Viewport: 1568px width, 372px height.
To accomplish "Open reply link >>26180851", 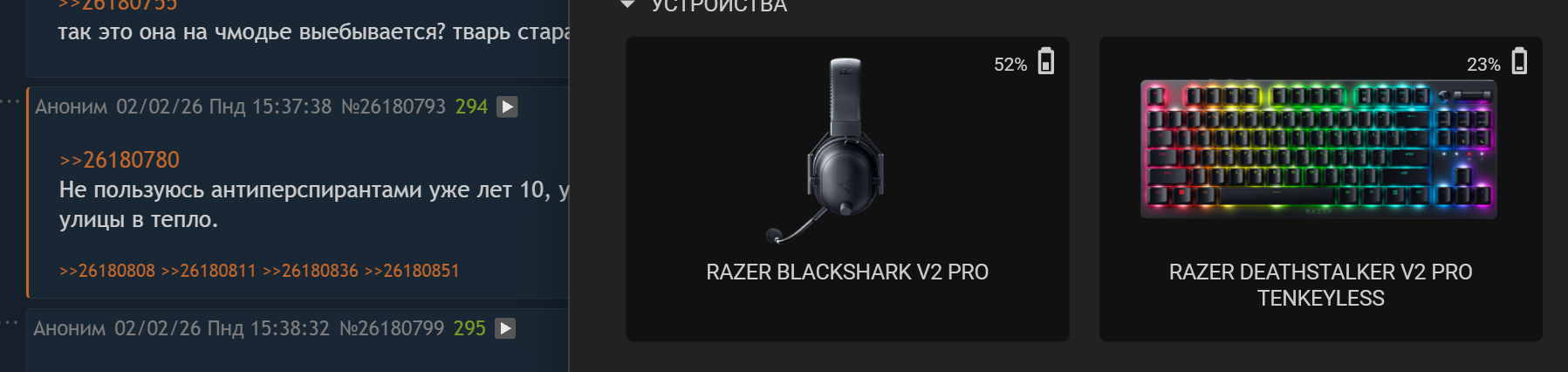I will [412, 271].
